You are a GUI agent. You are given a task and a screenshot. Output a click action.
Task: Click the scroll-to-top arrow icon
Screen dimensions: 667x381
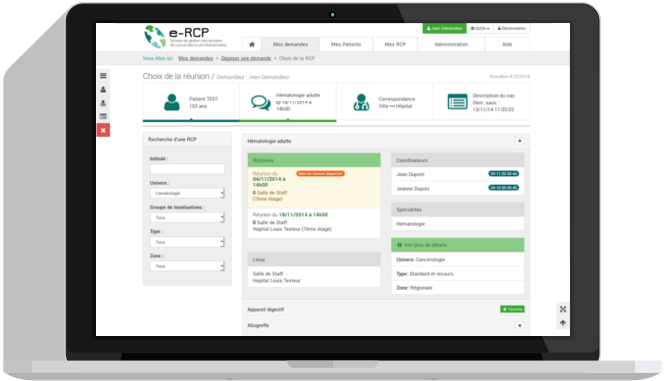coord(563,323)
